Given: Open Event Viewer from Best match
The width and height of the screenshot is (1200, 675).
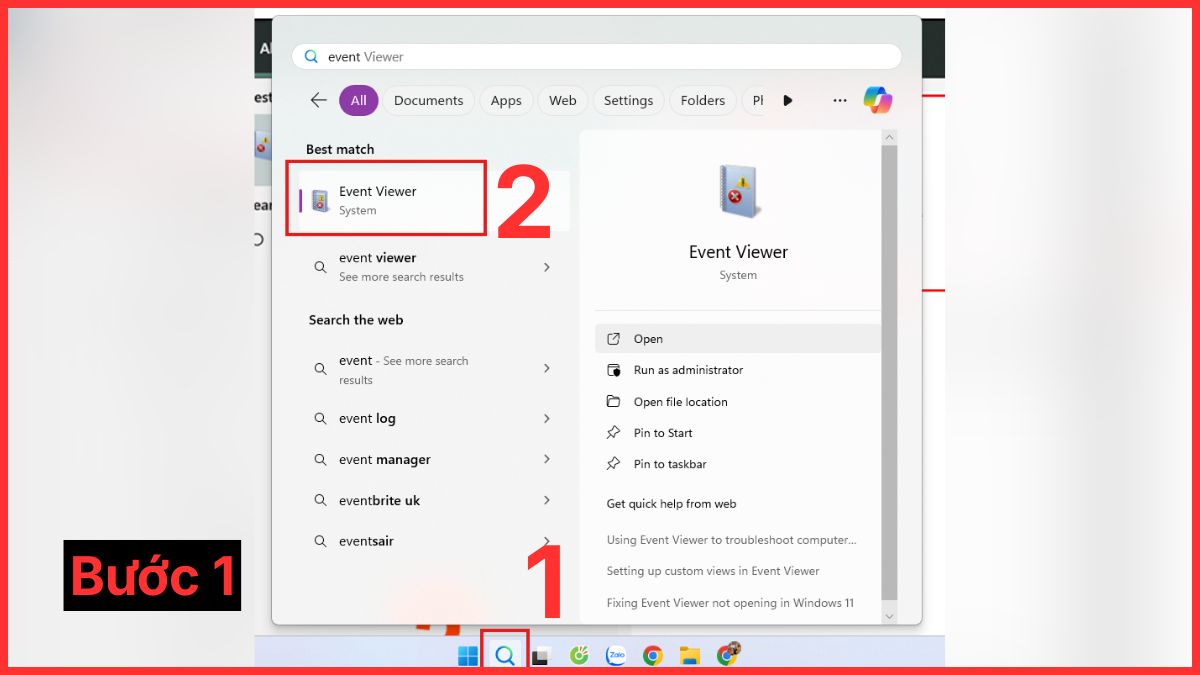Looking at the screenshot, I should tap(434, 200).
